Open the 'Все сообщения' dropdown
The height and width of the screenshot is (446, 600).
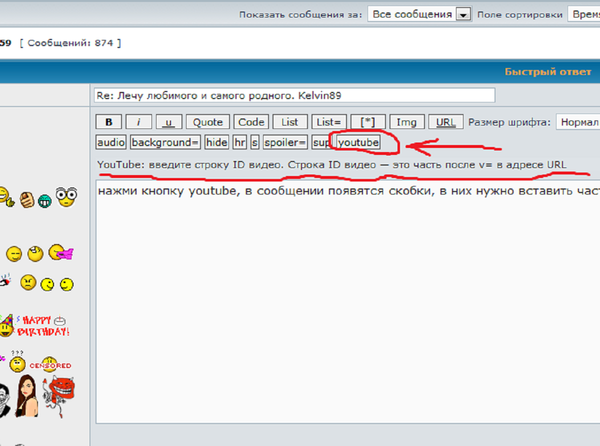click(x=419, y=15)
